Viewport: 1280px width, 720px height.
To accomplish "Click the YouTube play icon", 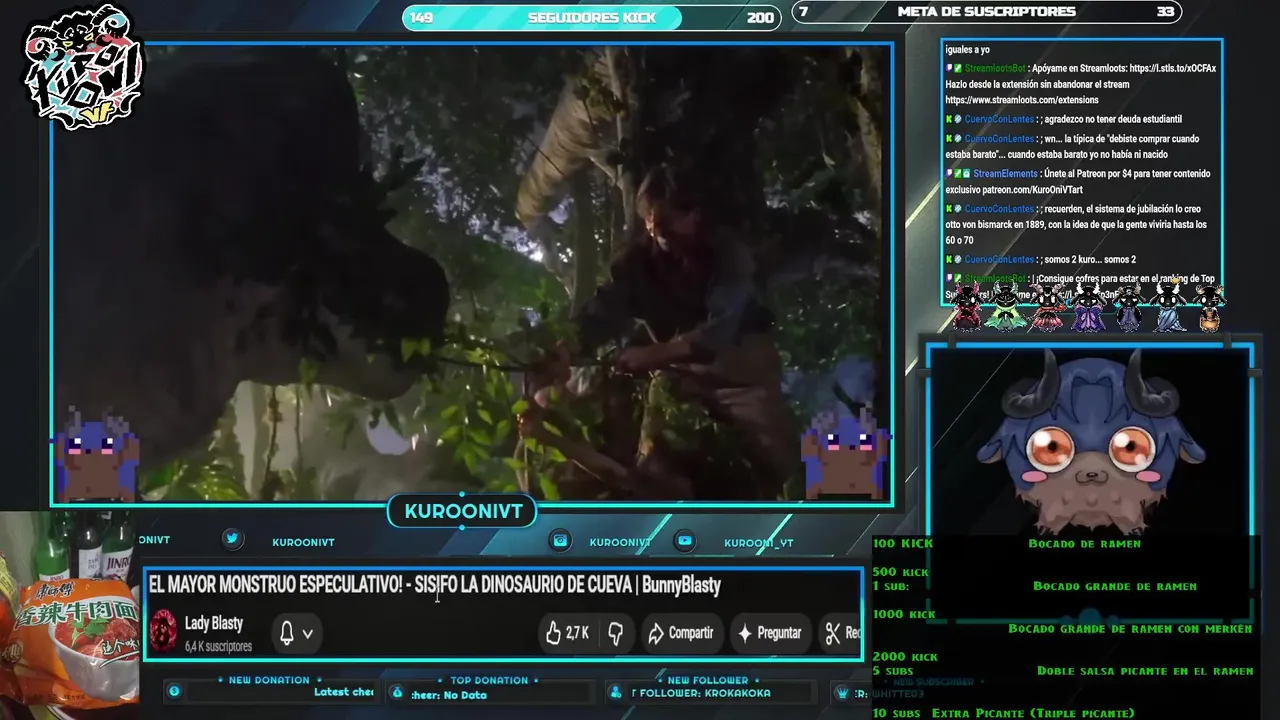I will click(685, 540).
